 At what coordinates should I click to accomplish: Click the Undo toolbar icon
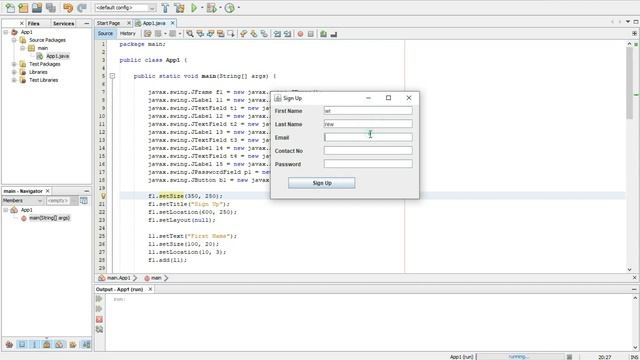68,8
